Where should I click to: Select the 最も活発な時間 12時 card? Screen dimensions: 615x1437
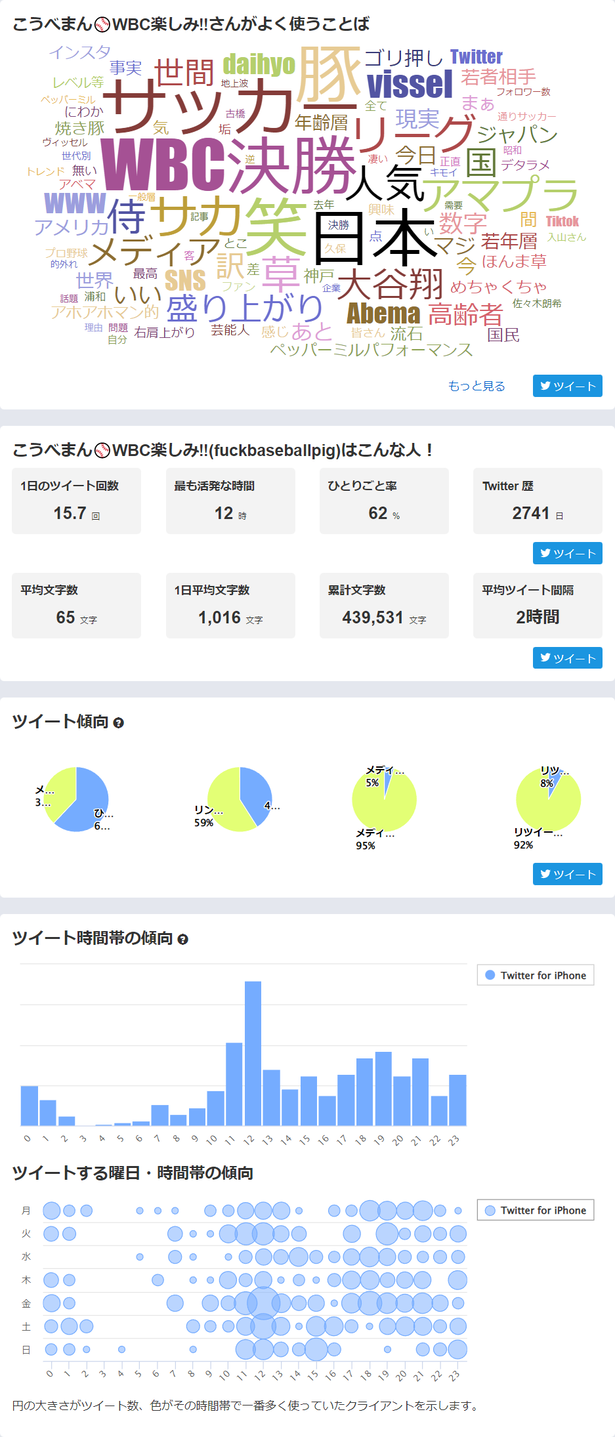tap(230, 500)
